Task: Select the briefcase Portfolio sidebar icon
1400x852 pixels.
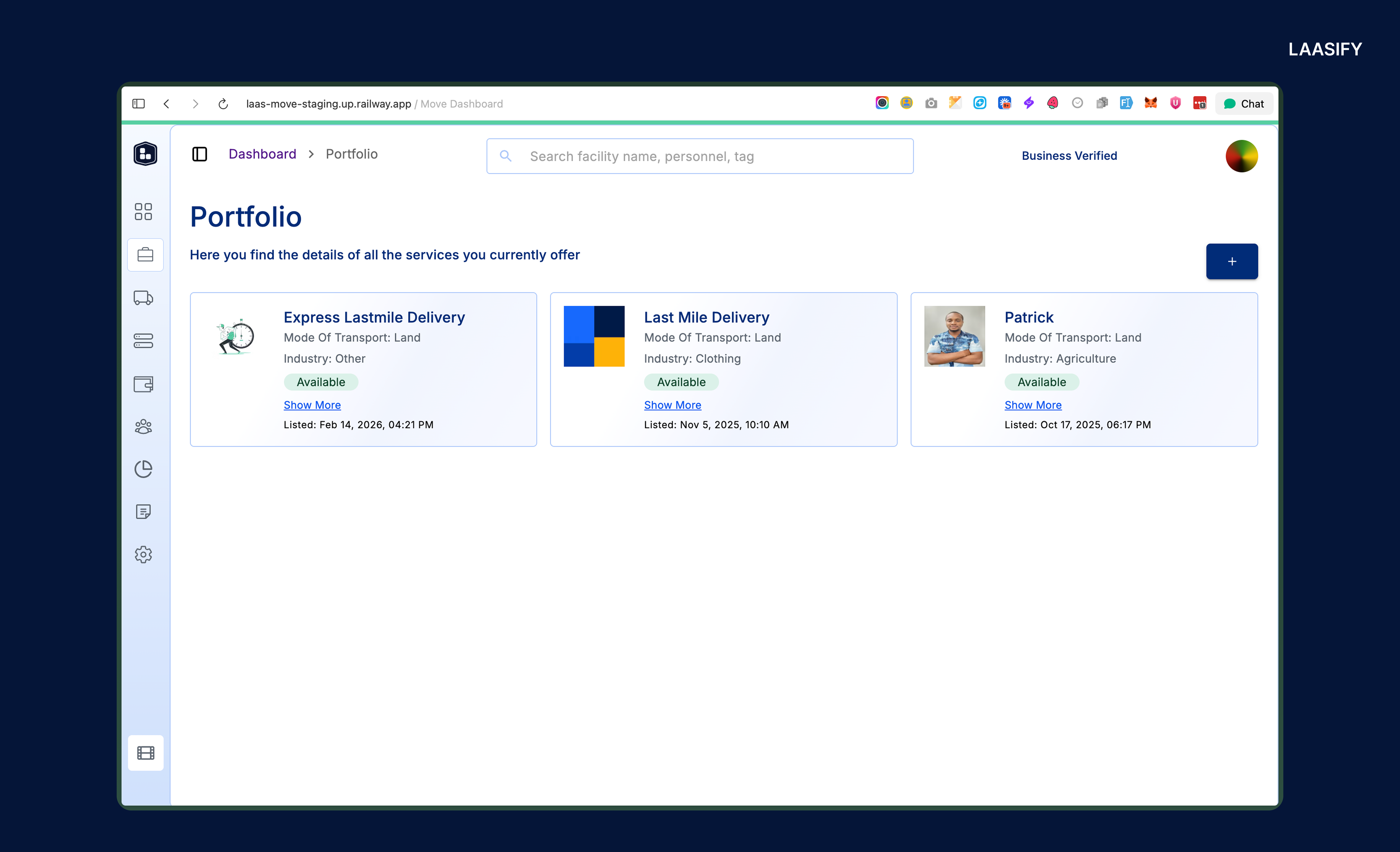Action: pos(145,255)
